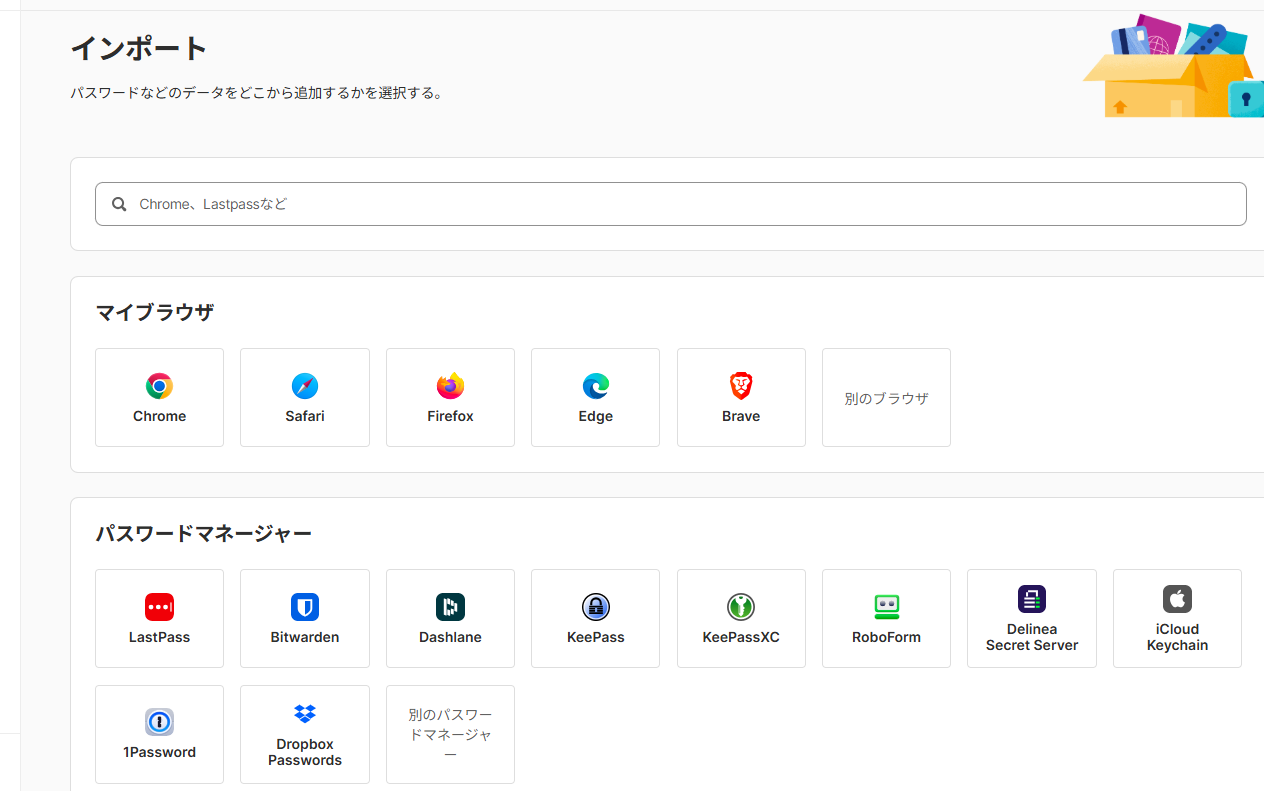Click the Dropbox Passwords label text
The width and height of the screenshot is (1264, 791).
pos(305,752)
